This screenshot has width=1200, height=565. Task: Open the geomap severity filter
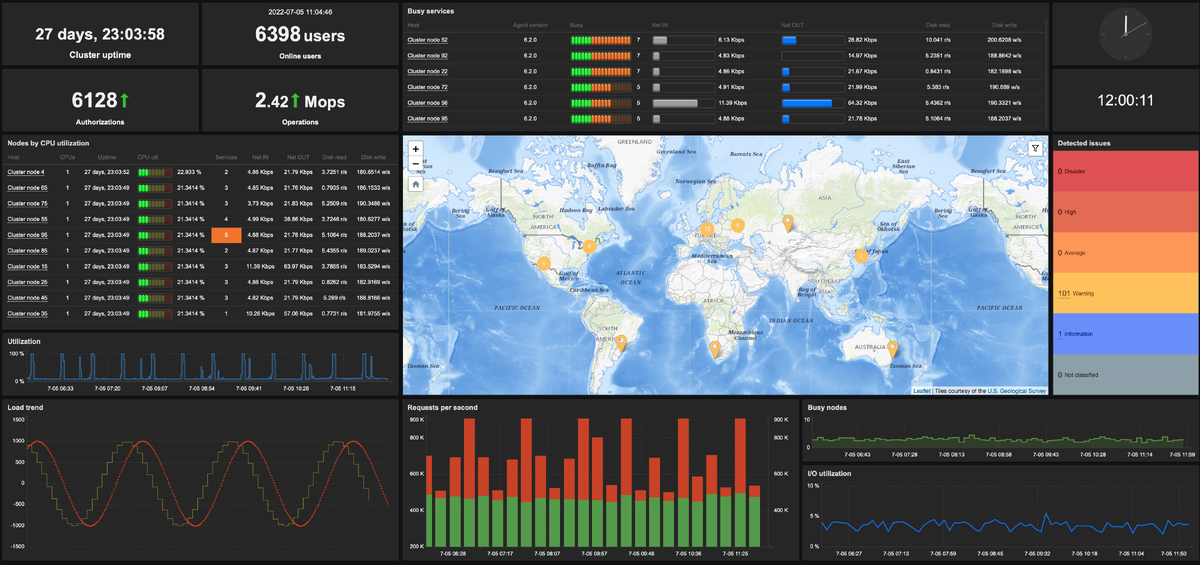point(1035,148)
